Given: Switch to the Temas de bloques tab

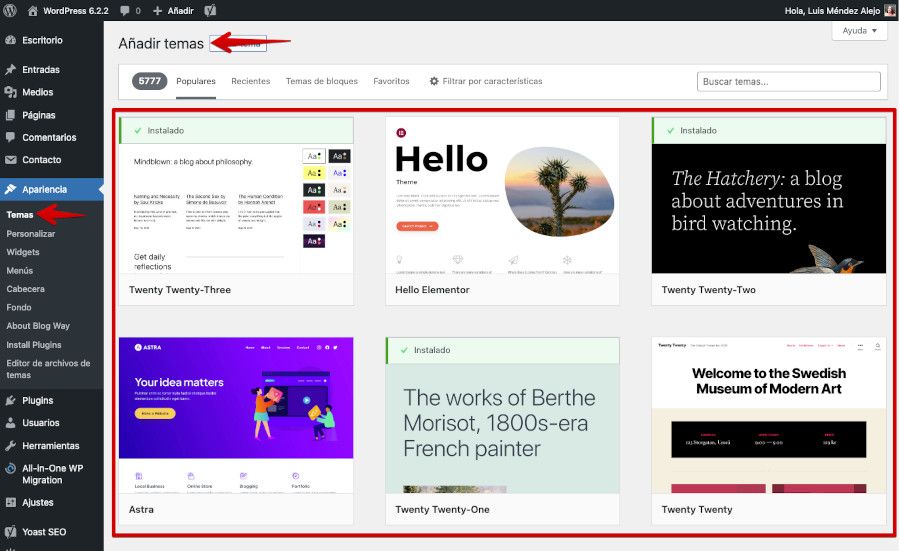Looking at the screenshot, I should [x=321, y=82].
